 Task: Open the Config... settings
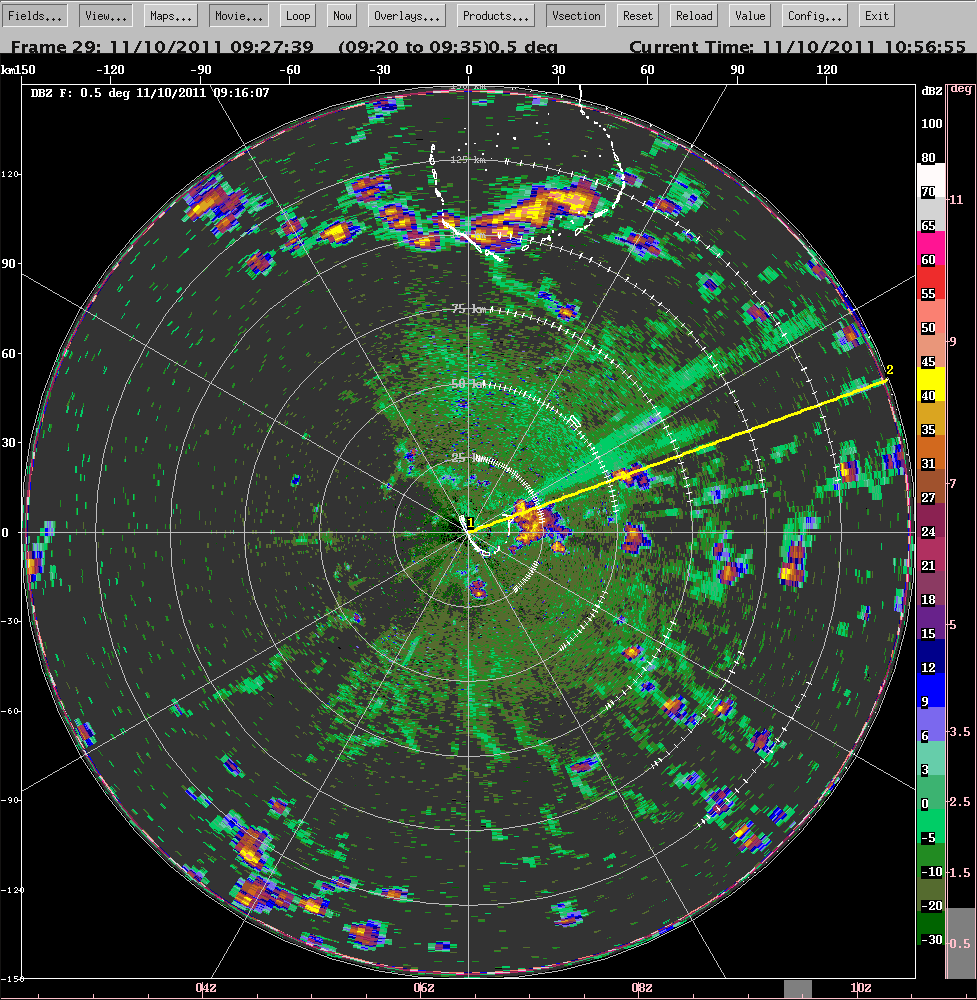click(815, 16)
